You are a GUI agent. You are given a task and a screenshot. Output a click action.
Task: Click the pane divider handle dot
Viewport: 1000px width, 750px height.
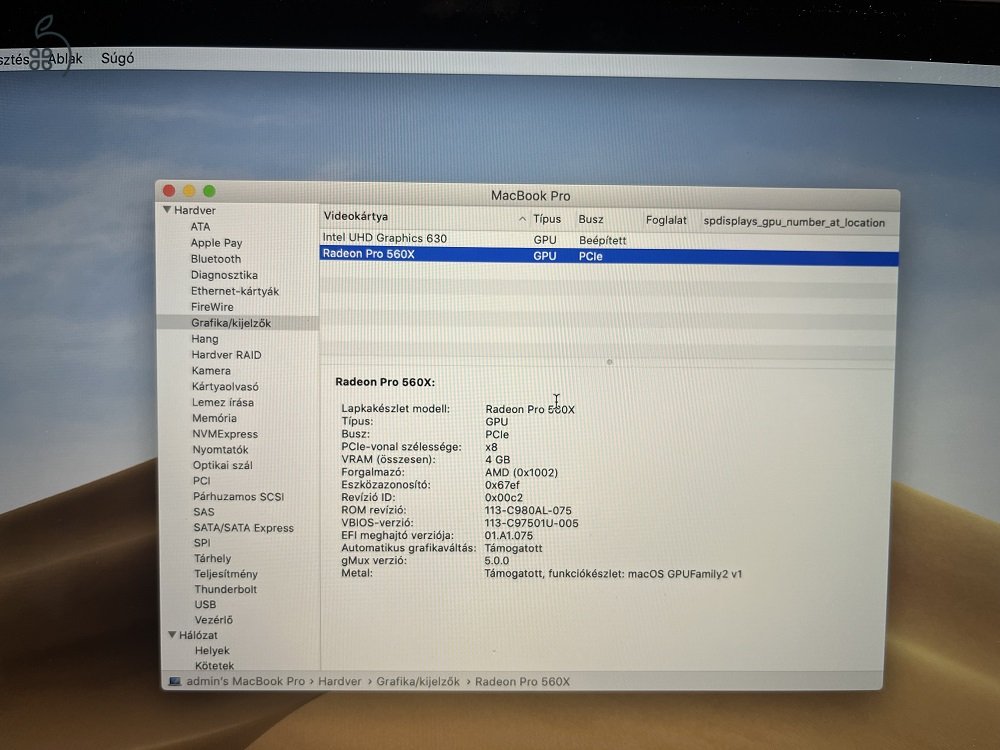(x=609, y=362)
